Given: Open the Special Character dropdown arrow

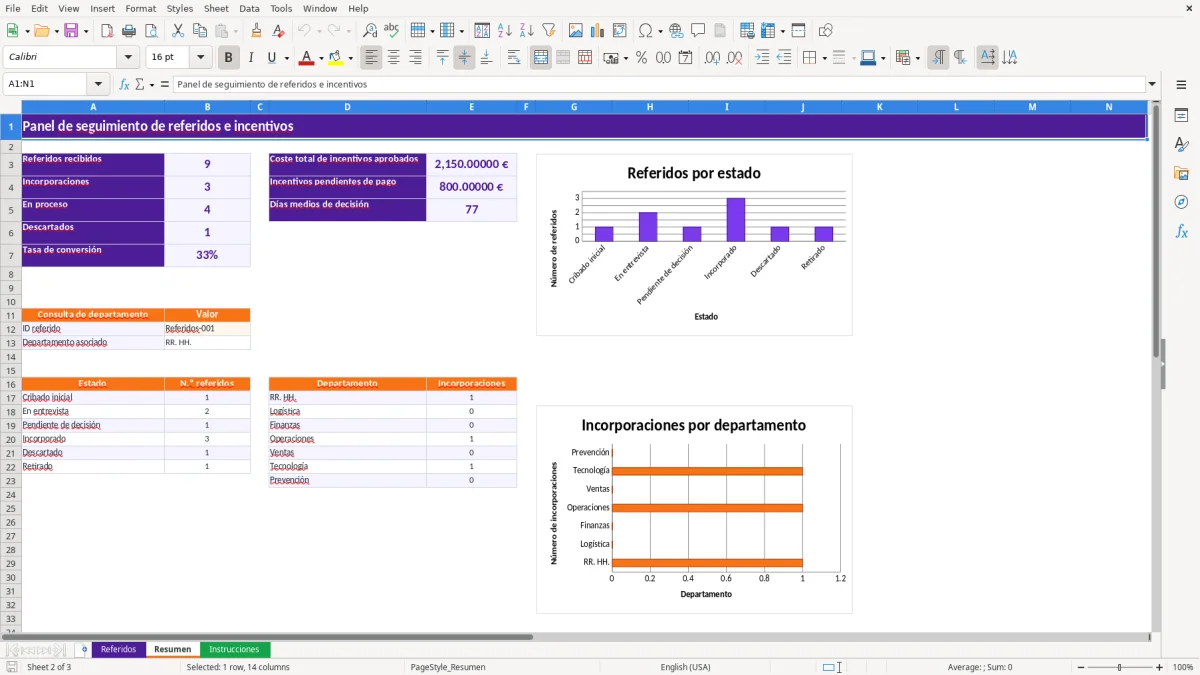Looking at the screenshot, I should pos(660,31).
